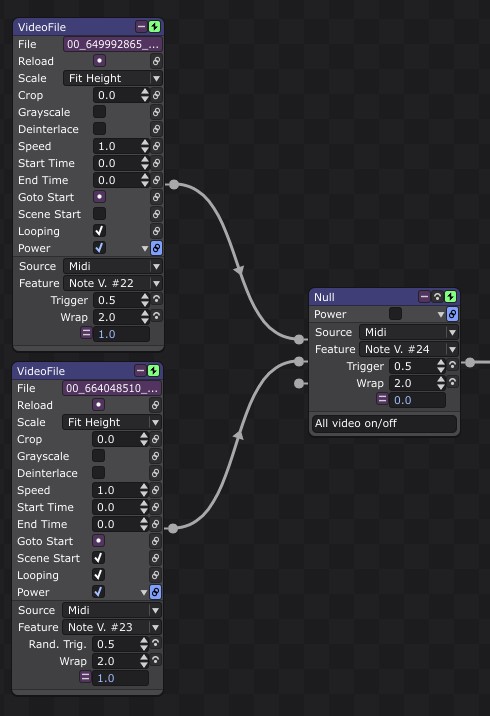Image resolution: width=490 pixels, height=716 pixels.
Task: Click Goto Start button on top VideoFile
Action: [x=99, y=197]
